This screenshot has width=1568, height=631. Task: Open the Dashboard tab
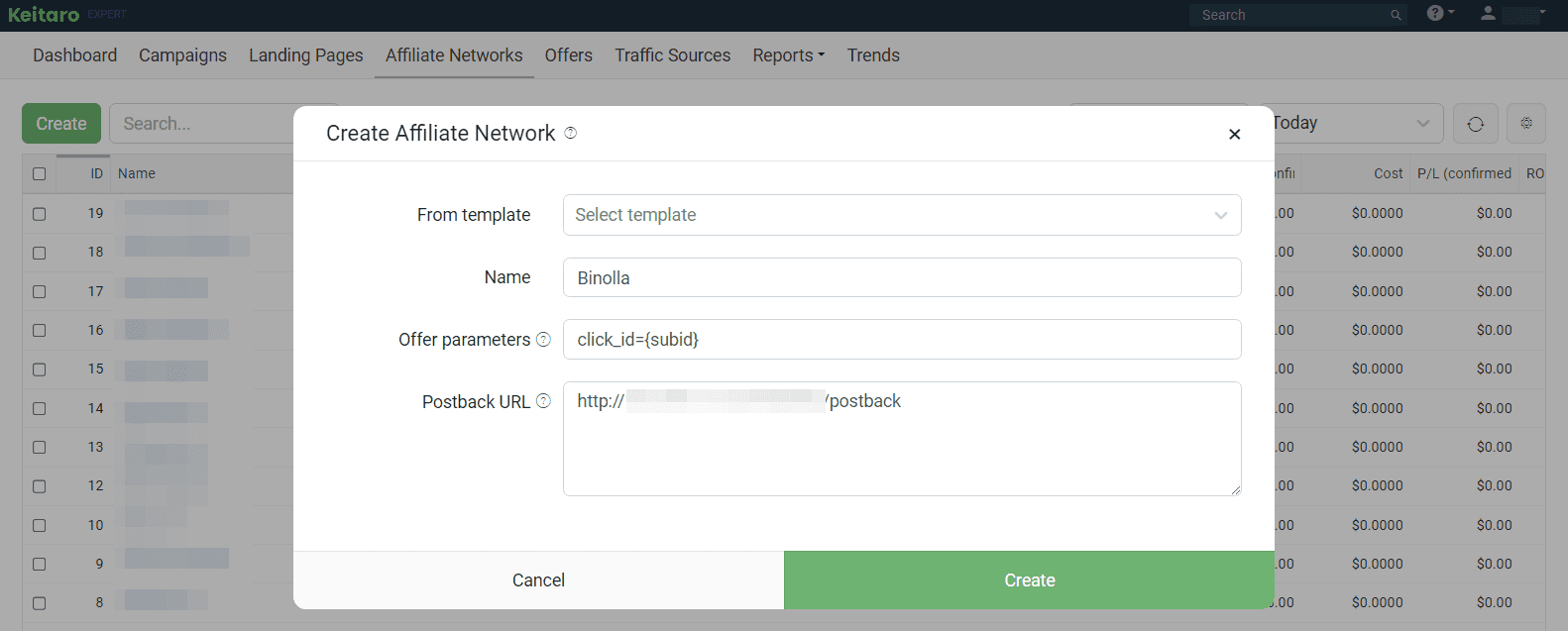74,55
